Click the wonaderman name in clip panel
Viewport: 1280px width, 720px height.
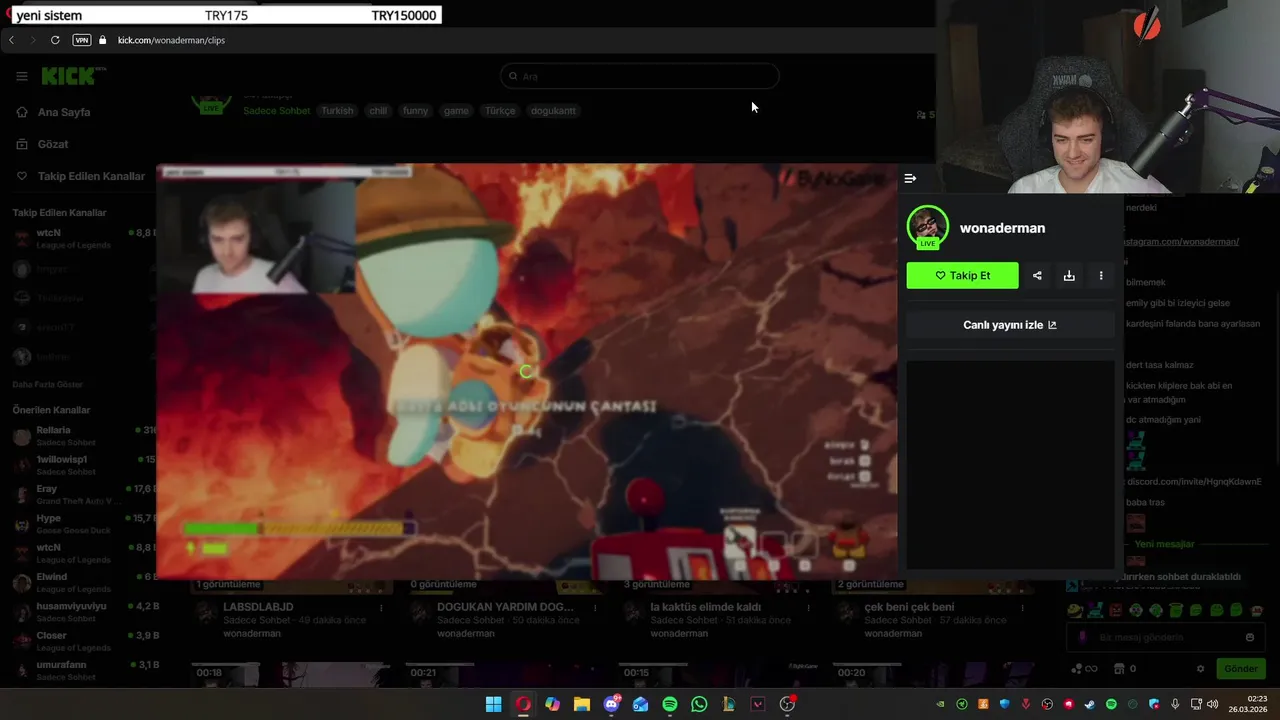[1002, 228]
